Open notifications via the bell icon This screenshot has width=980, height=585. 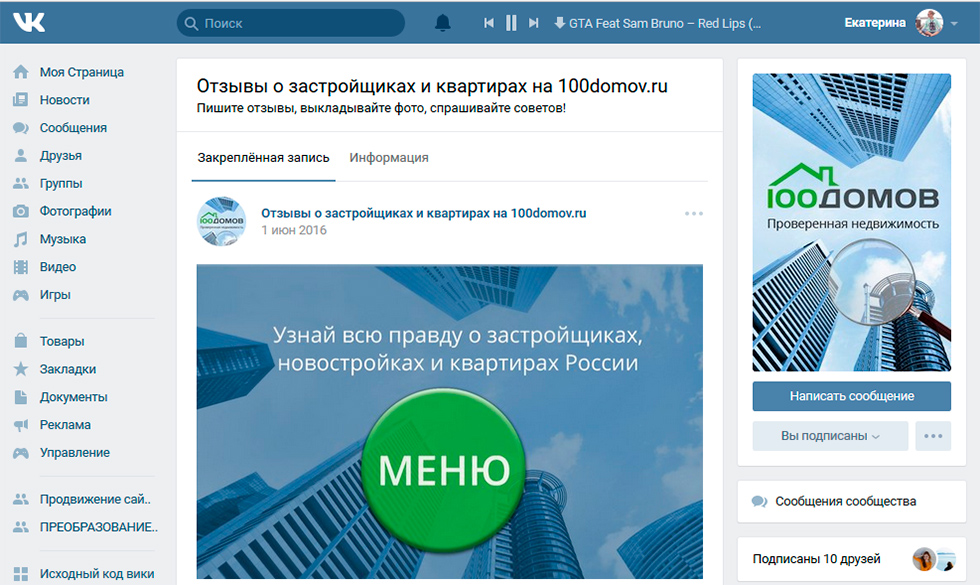click(442, 23)
